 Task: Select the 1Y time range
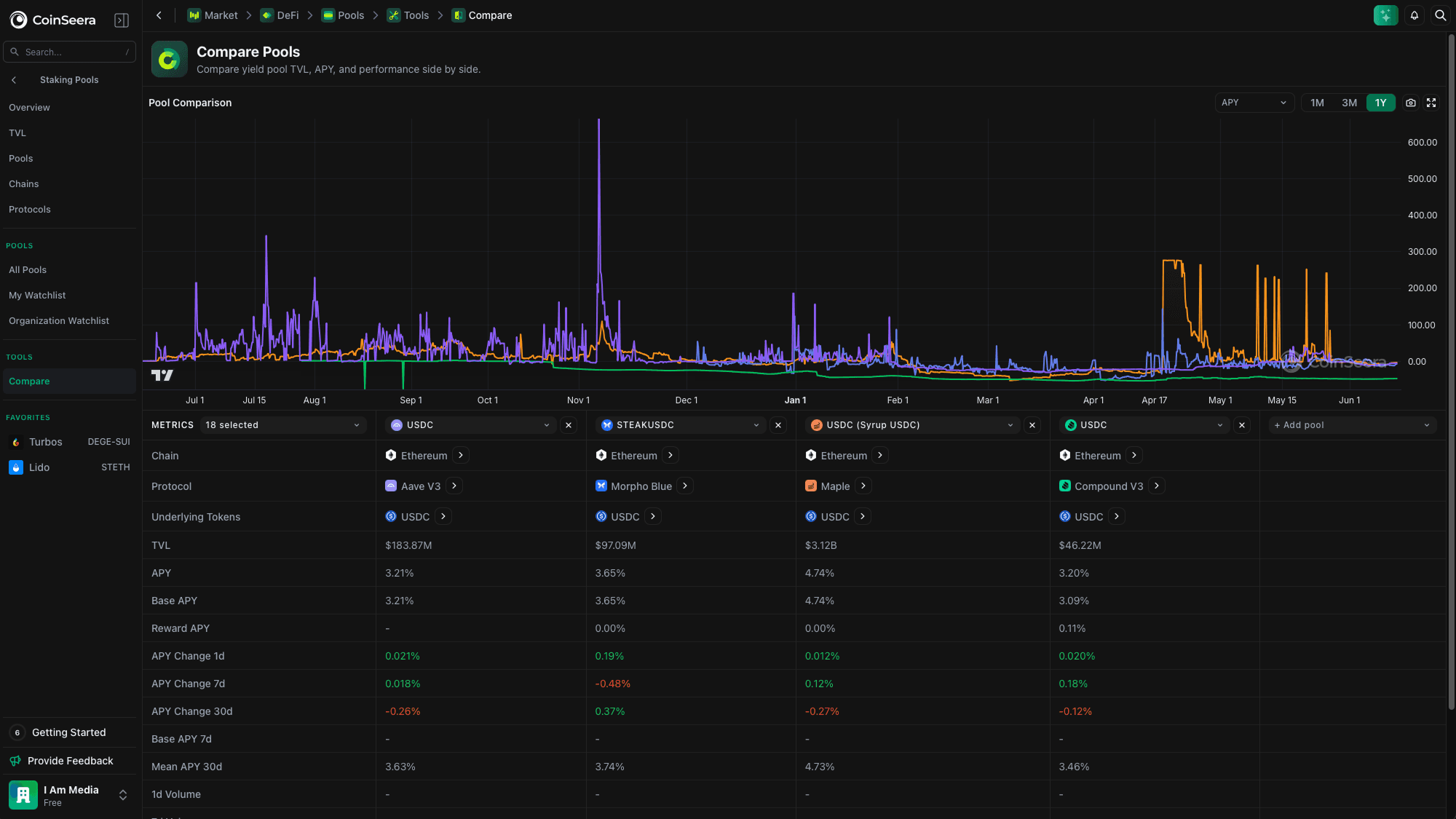(x=1381, y=103)
